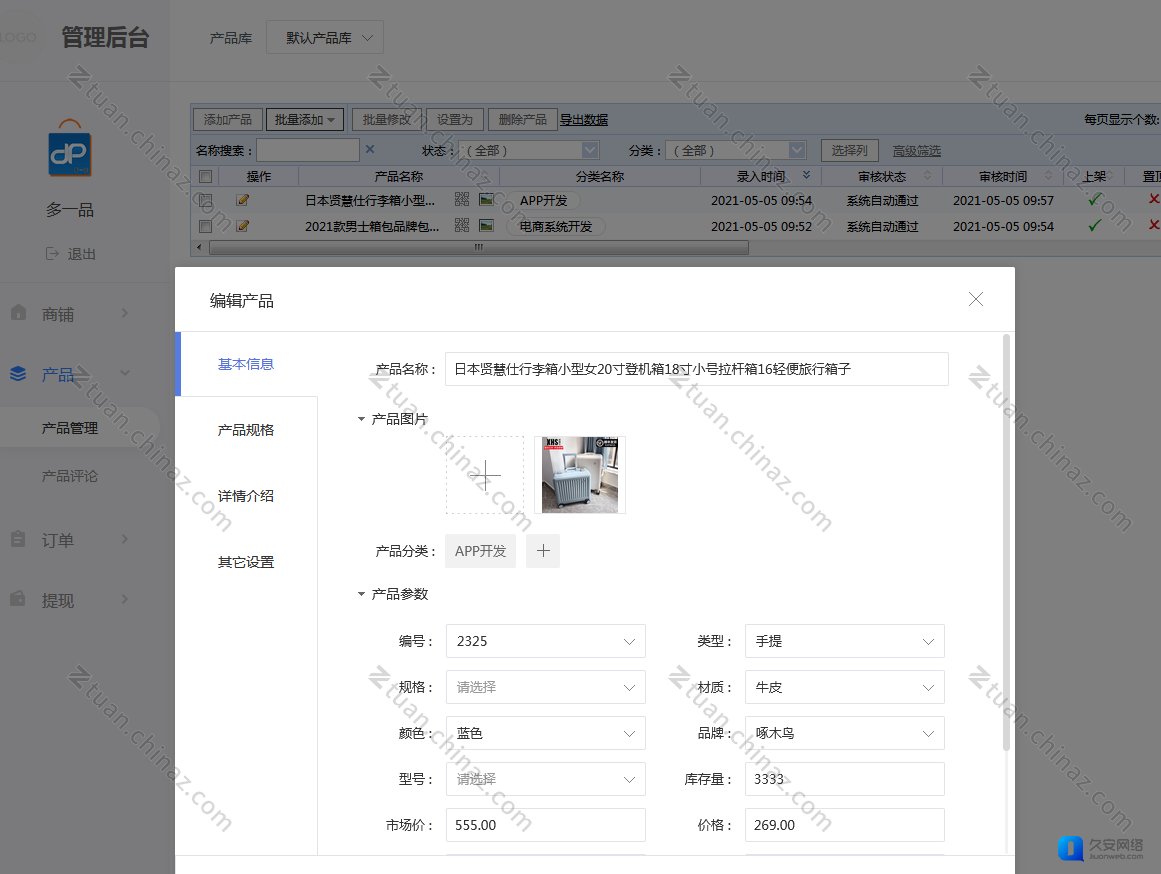Click the 订单 clipboard icon in sidebar
Screen dimensions: 1161x874
point(19,538)
